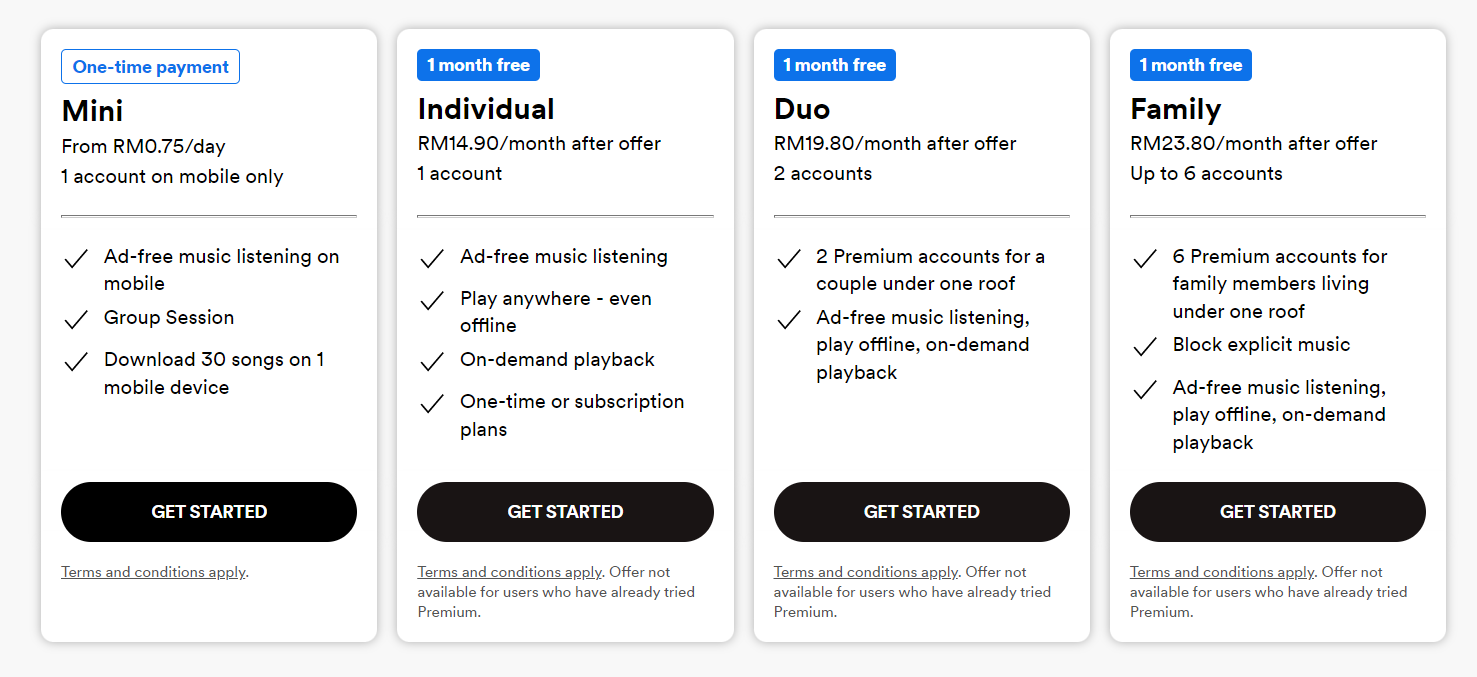Get started with the Mini plan

coord(209,512)
